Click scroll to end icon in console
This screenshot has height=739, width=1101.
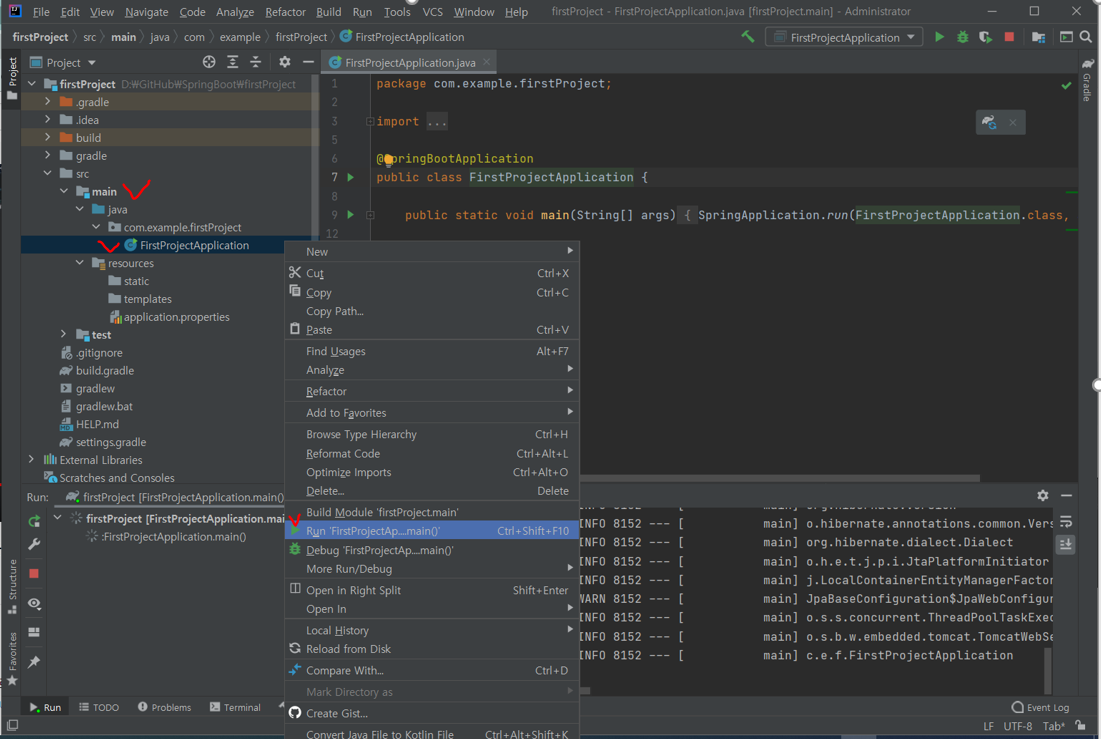[x=1066, y=544]
